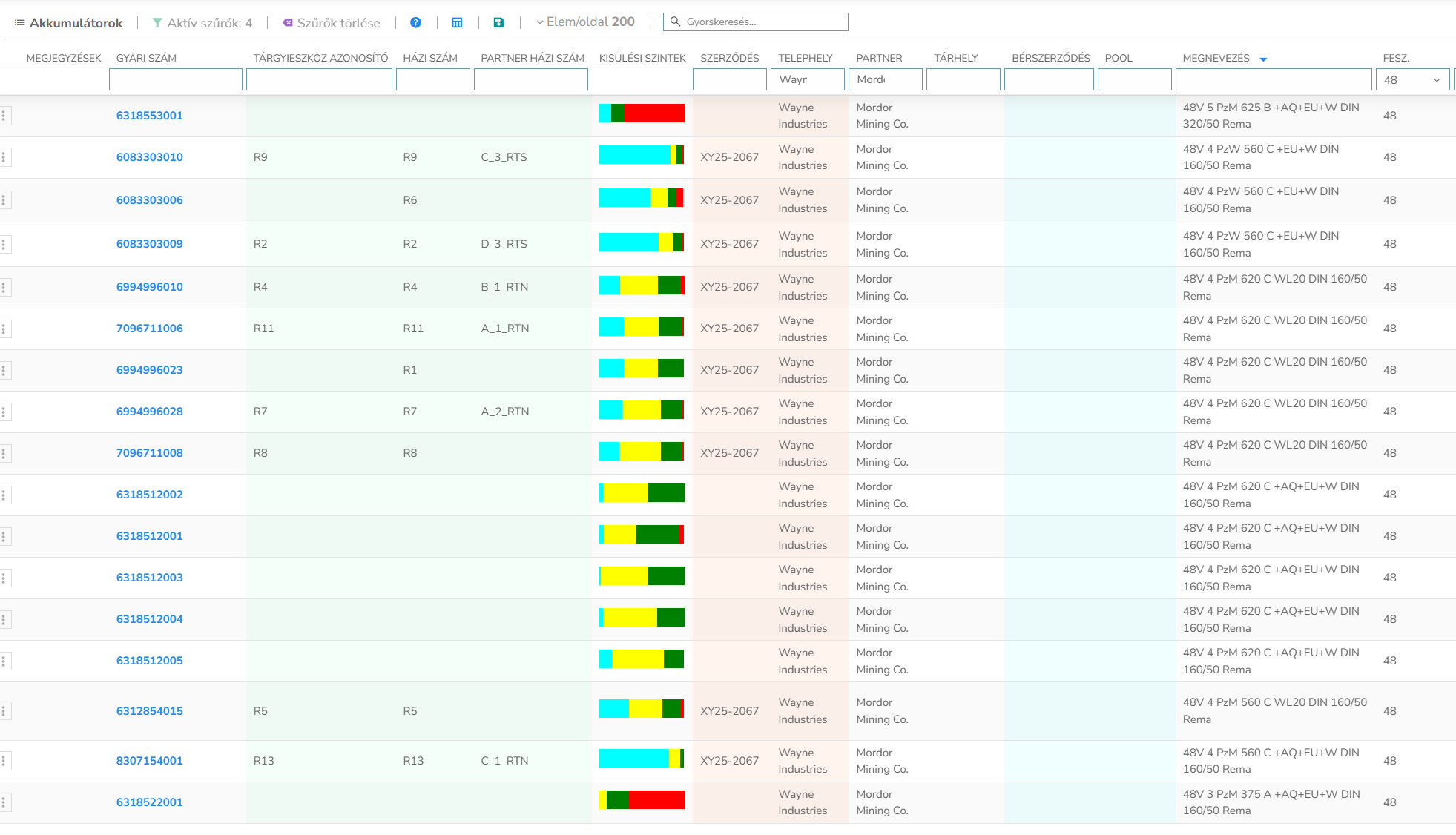This screenshot has width=1456, height=835.
Task: Click the blue table grid icon in toolbar
Action: click(457, 22)
